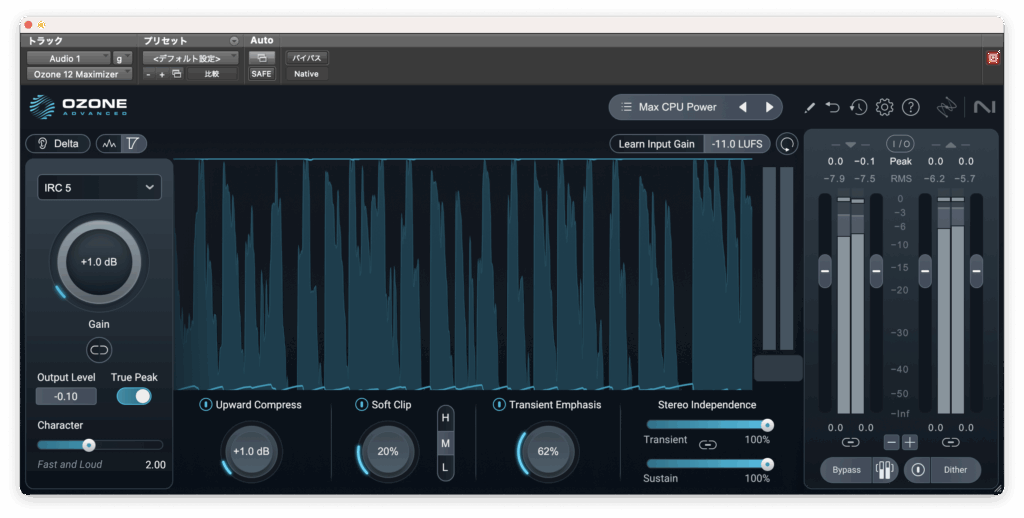The height and width of the screenshot is (518, 1024).
Task: Disable the Soft Clip power button
Action: click(362, 405)
